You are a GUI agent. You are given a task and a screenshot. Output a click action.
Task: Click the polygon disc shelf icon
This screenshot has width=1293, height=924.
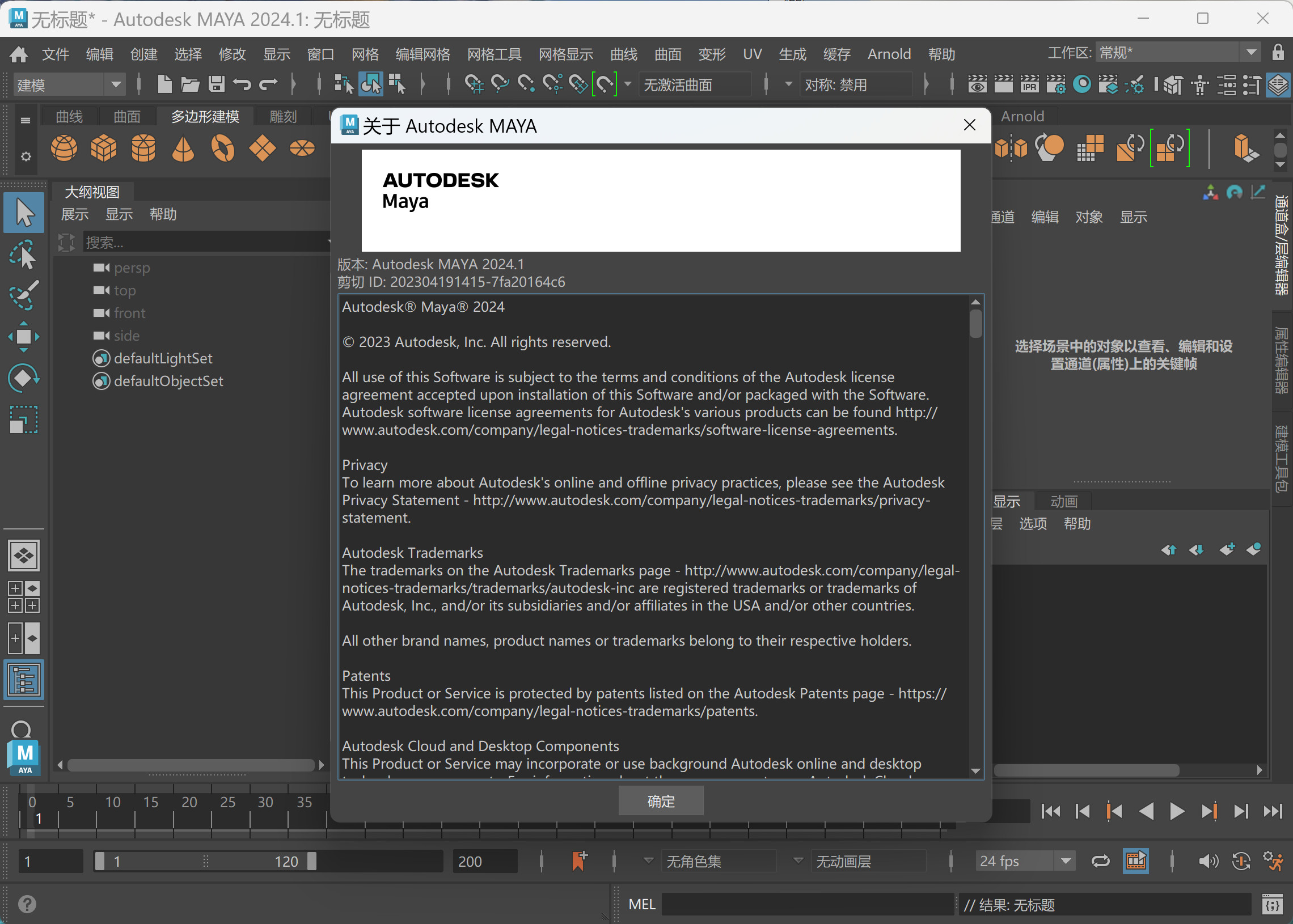[302, 149]
